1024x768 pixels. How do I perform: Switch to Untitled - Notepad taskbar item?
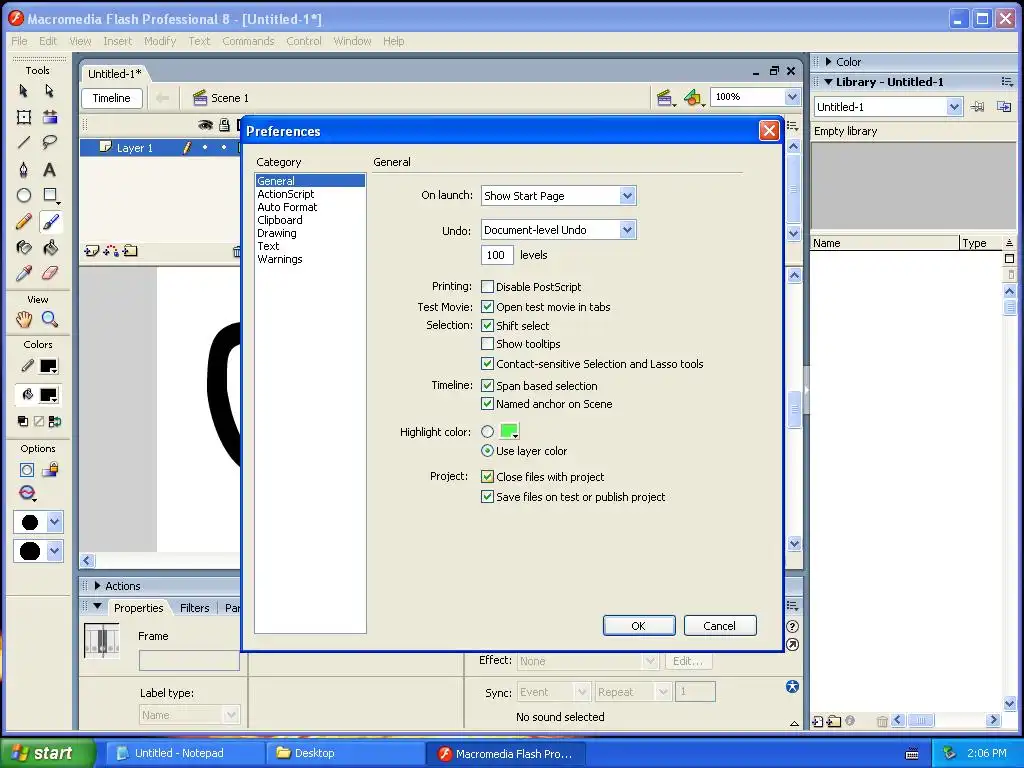coord(185,753)
